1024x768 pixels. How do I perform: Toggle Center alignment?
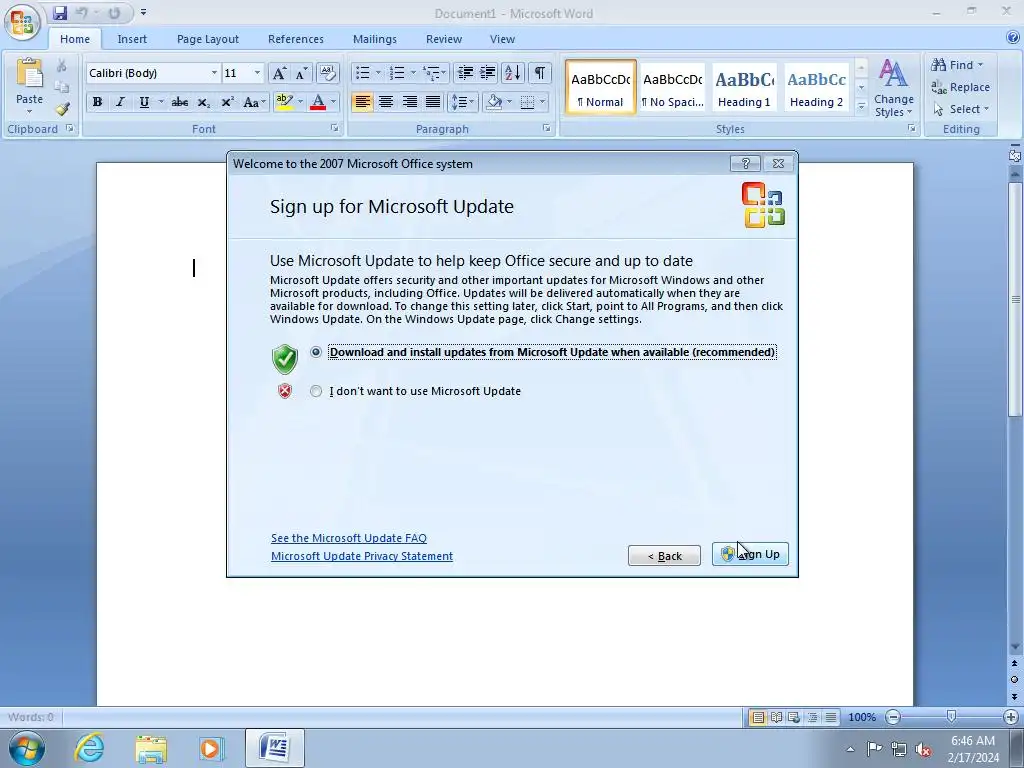[x=386, y=102]
